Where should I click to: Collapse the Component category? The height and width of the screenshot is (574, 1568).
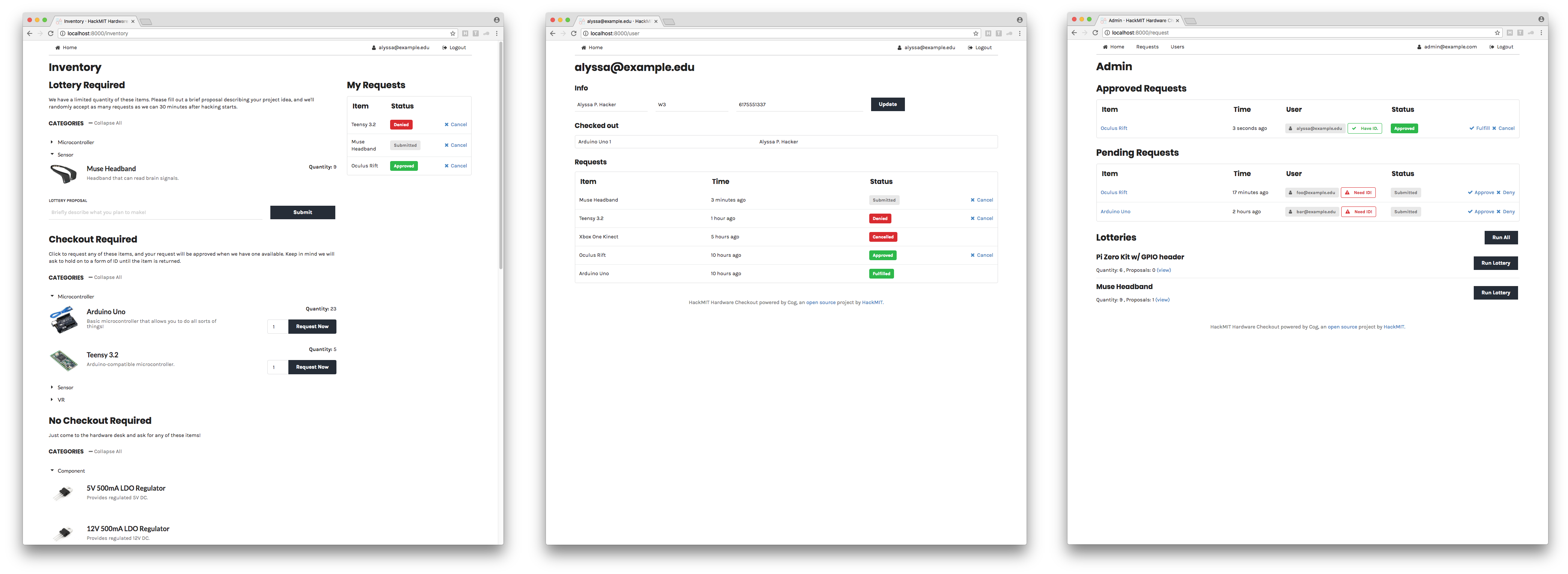coord(68,471)
